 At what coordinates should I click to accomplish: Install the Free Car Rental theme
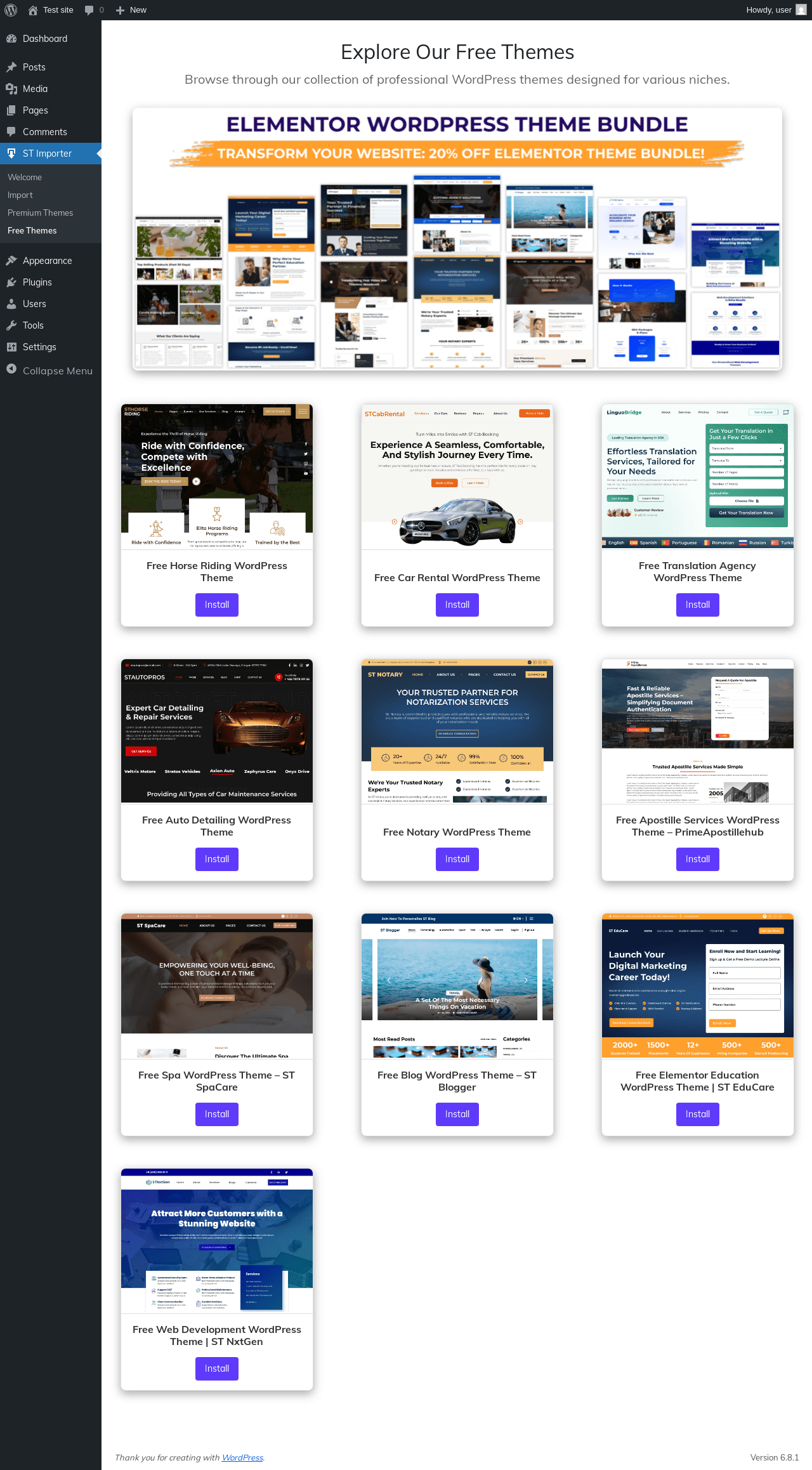pyautogui.click(x=457, y=605)
